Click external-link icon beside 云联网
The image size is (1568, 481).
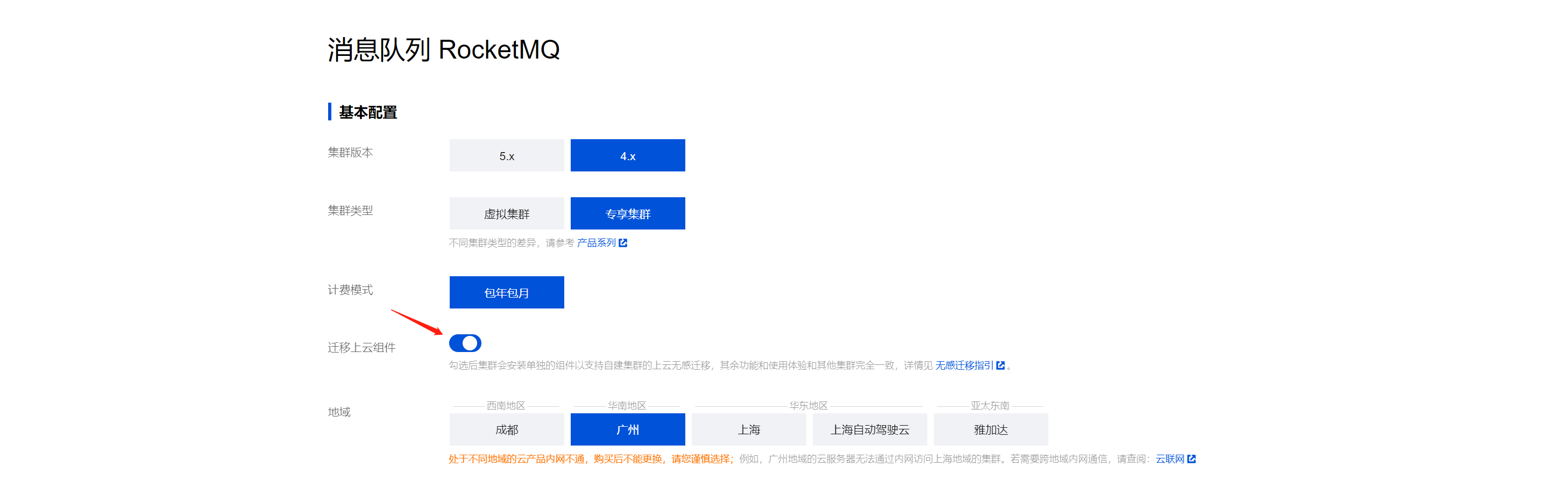pos(1191,458)
